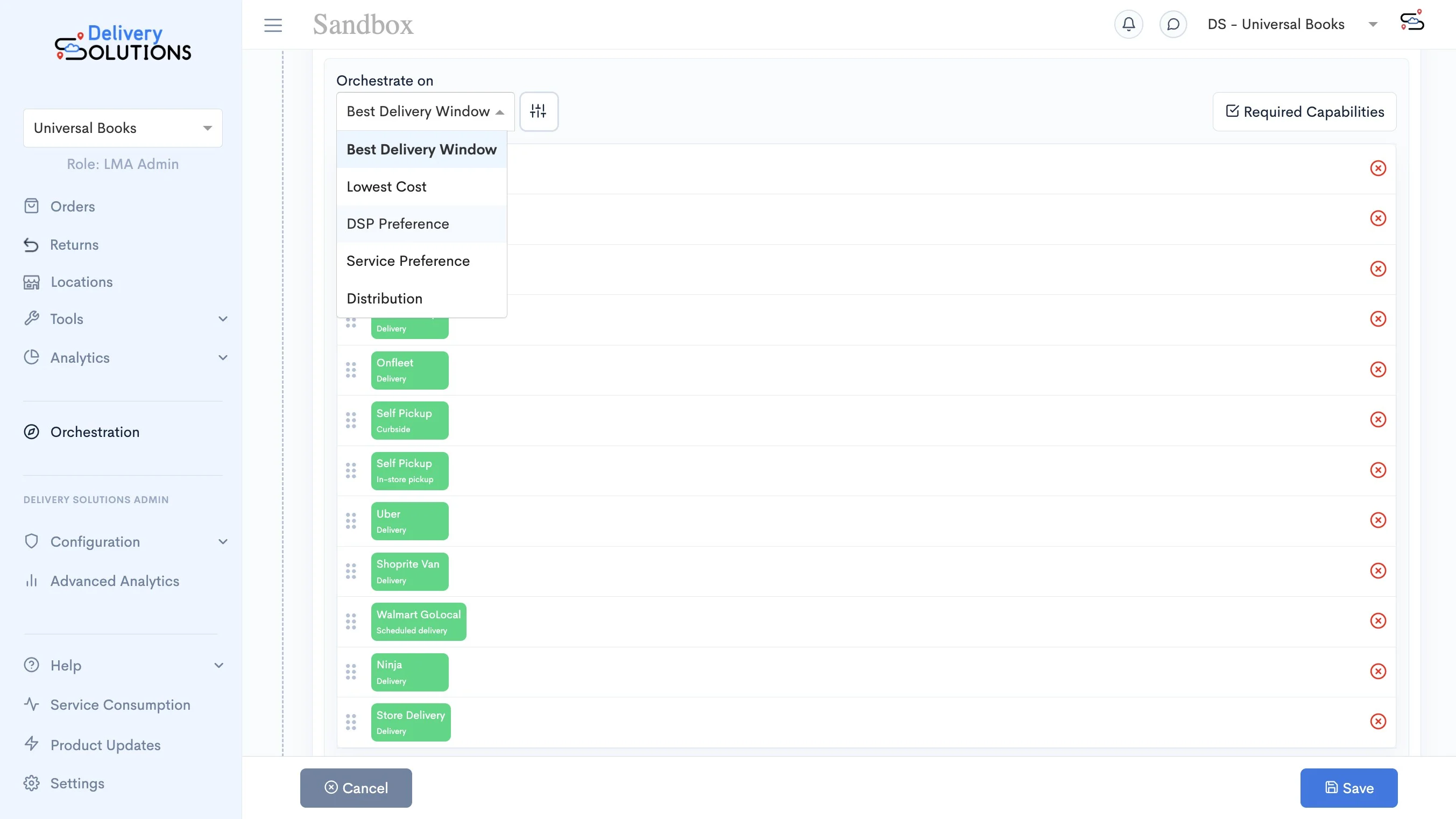
Task: Click drag handle of Uber row
Action: coord(351,521)
